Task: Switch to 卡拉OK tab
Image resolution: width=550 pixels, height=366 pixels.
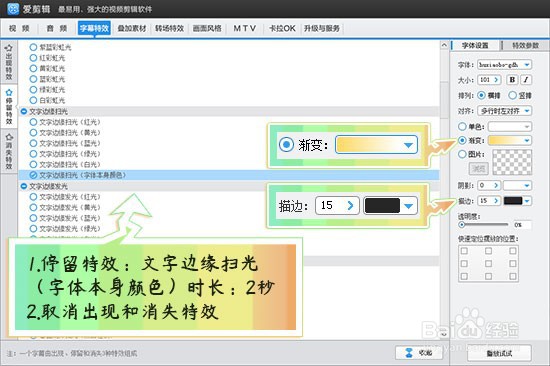Action: pyautogui.click(x=282, y=28)
